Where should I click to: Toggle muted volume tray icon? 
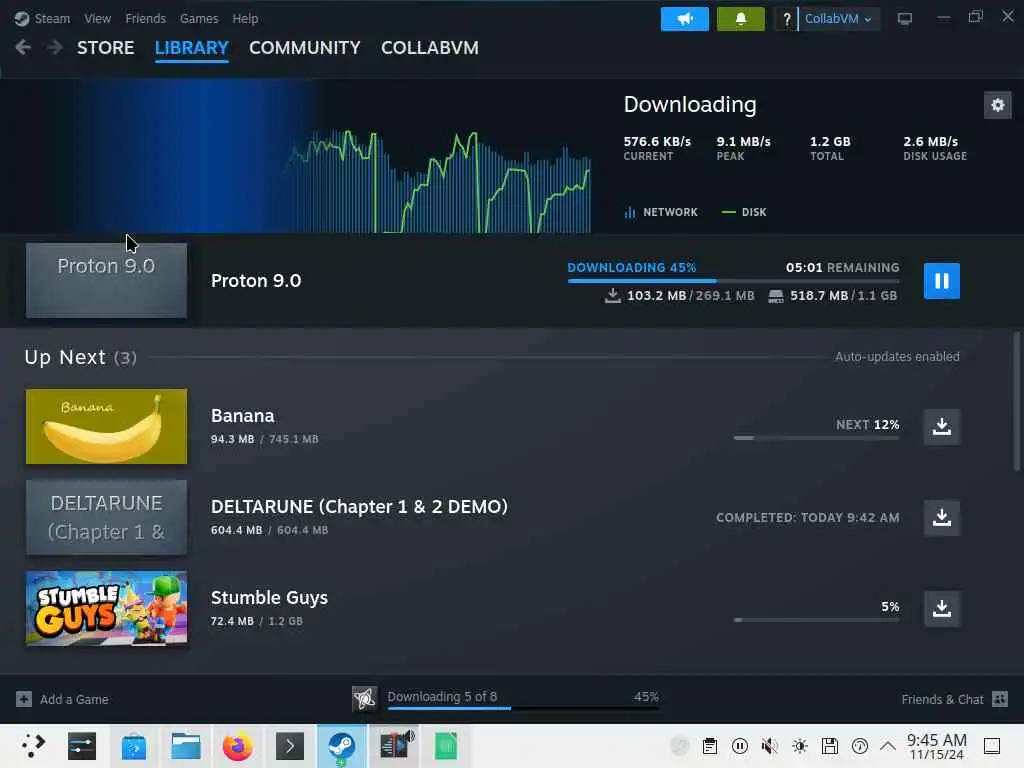[x=770, y=746]
